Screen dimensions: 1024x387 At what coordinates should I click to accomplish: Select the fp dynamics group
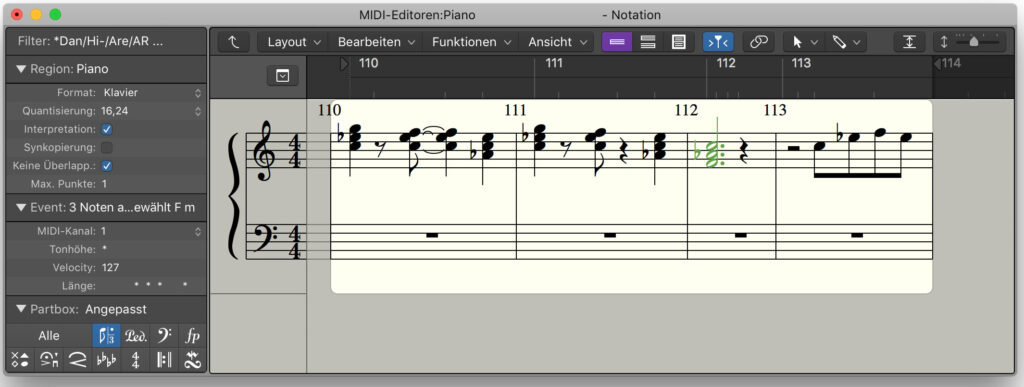click(x=192, y=335)
